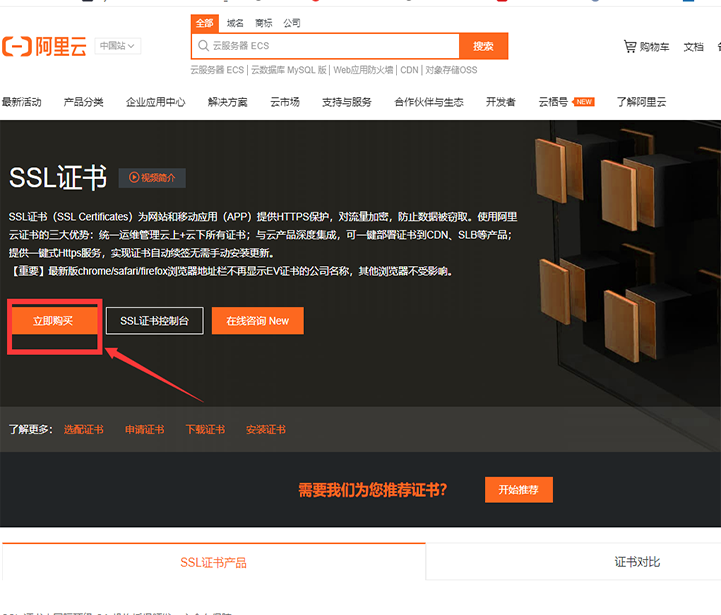Click the 立即购买 buy now button
721x615 pixels.
tap(54, 320)
